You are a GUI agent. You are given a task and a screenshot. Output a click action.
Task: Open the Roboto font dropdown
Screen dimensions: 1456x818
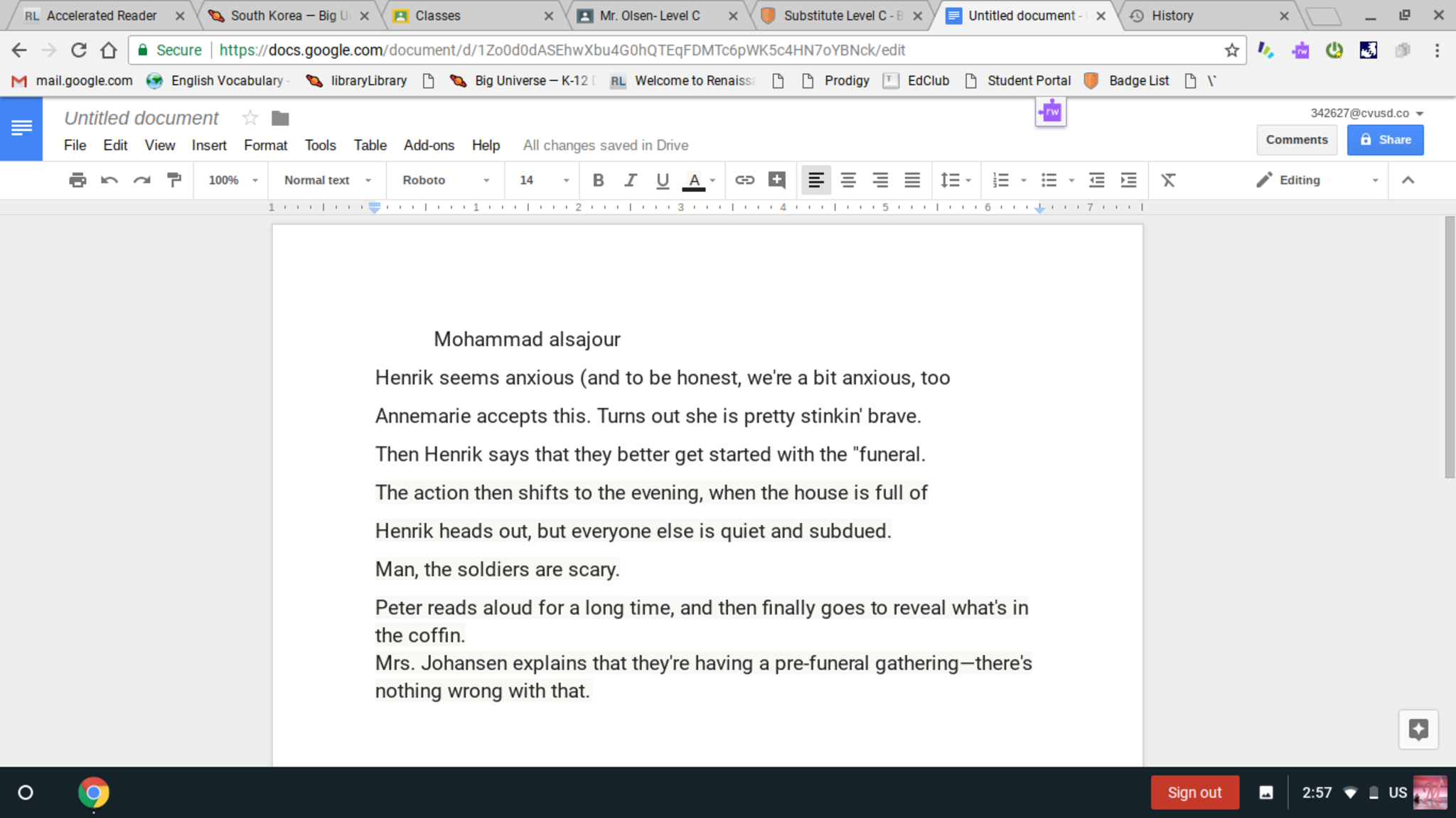tap(446, 181)
